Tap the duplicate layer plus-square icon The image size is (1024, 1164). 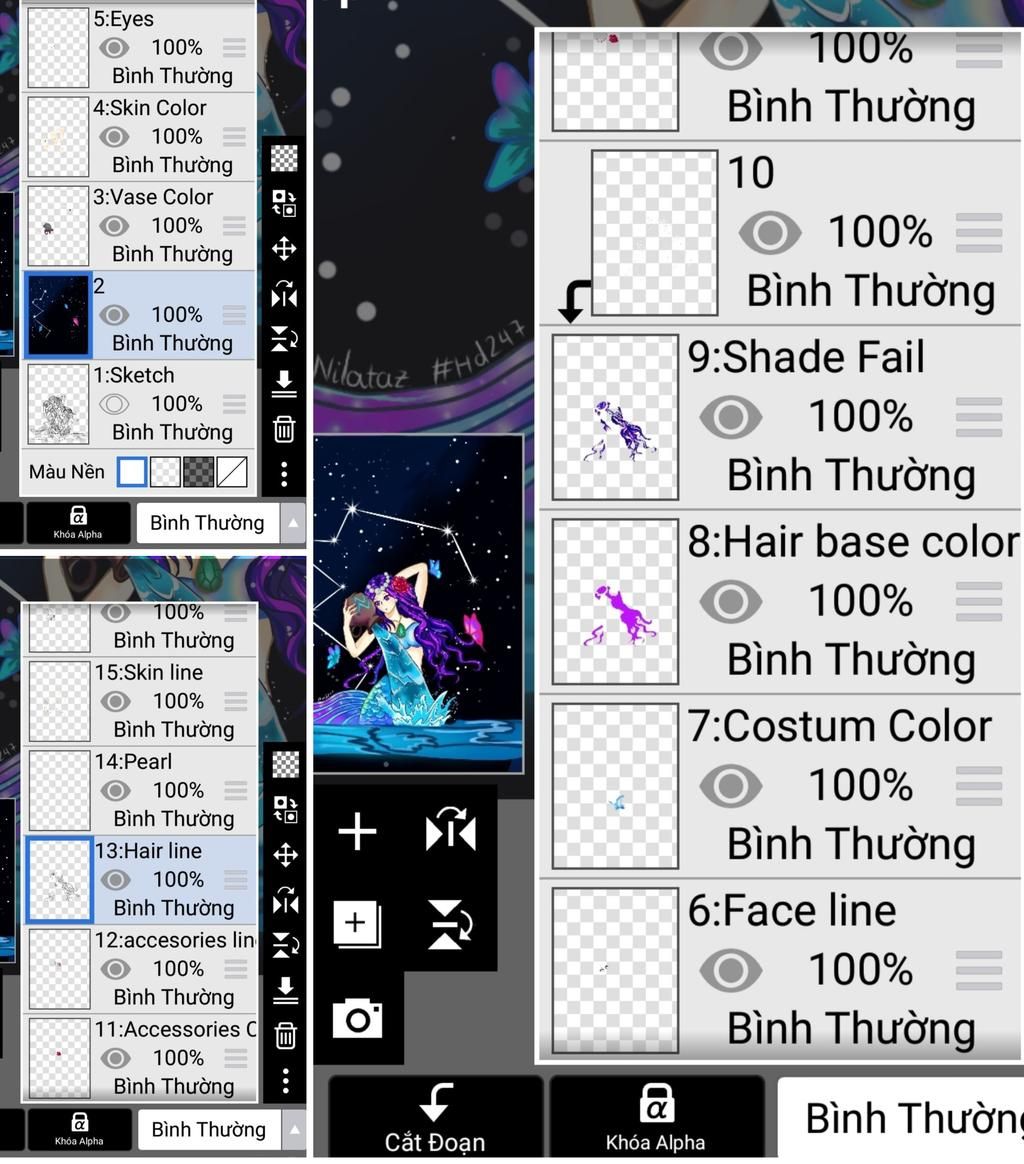(357, 924)
